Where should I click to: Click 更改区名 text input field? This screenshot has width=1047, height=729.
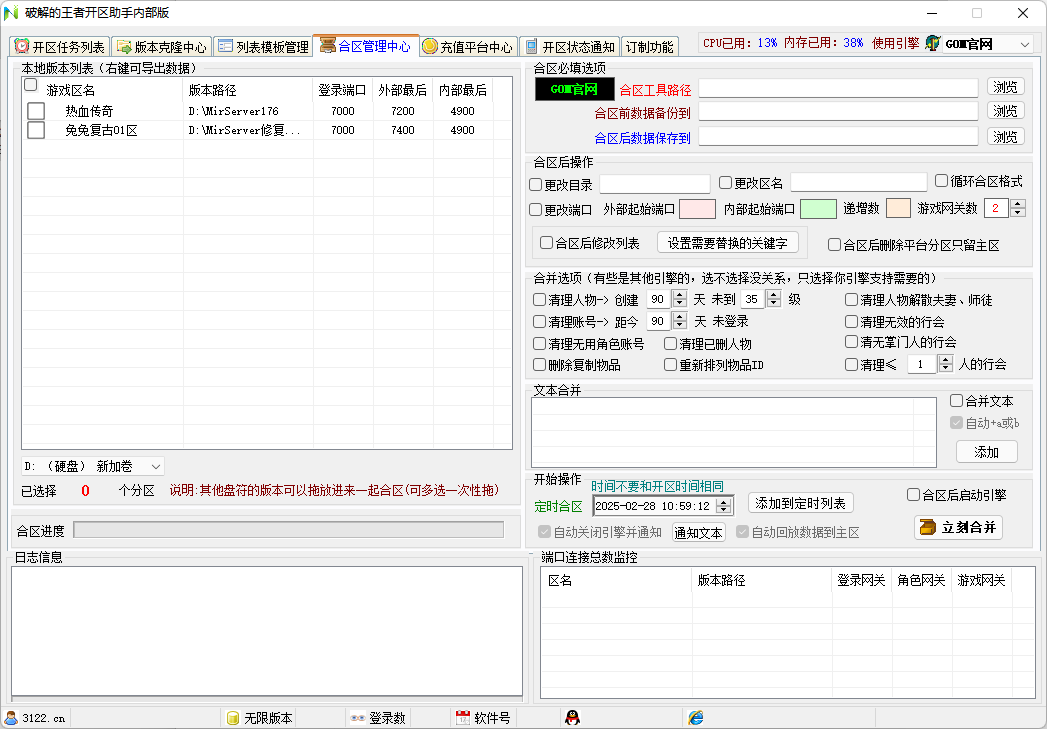pyautogui.click(x=859, y=182)
